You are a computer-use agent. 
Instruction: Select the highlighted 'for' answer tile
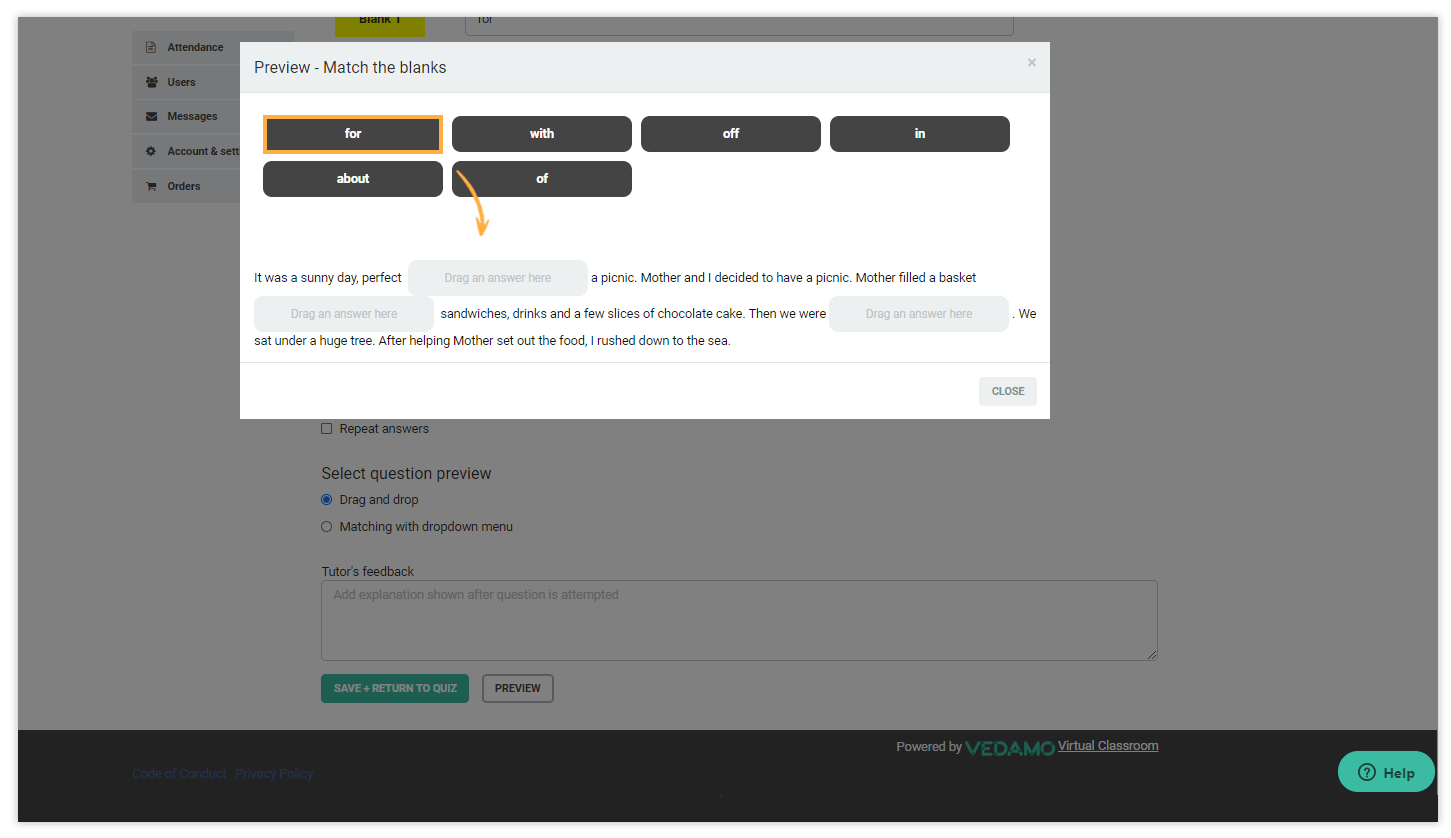pos(352,133)
